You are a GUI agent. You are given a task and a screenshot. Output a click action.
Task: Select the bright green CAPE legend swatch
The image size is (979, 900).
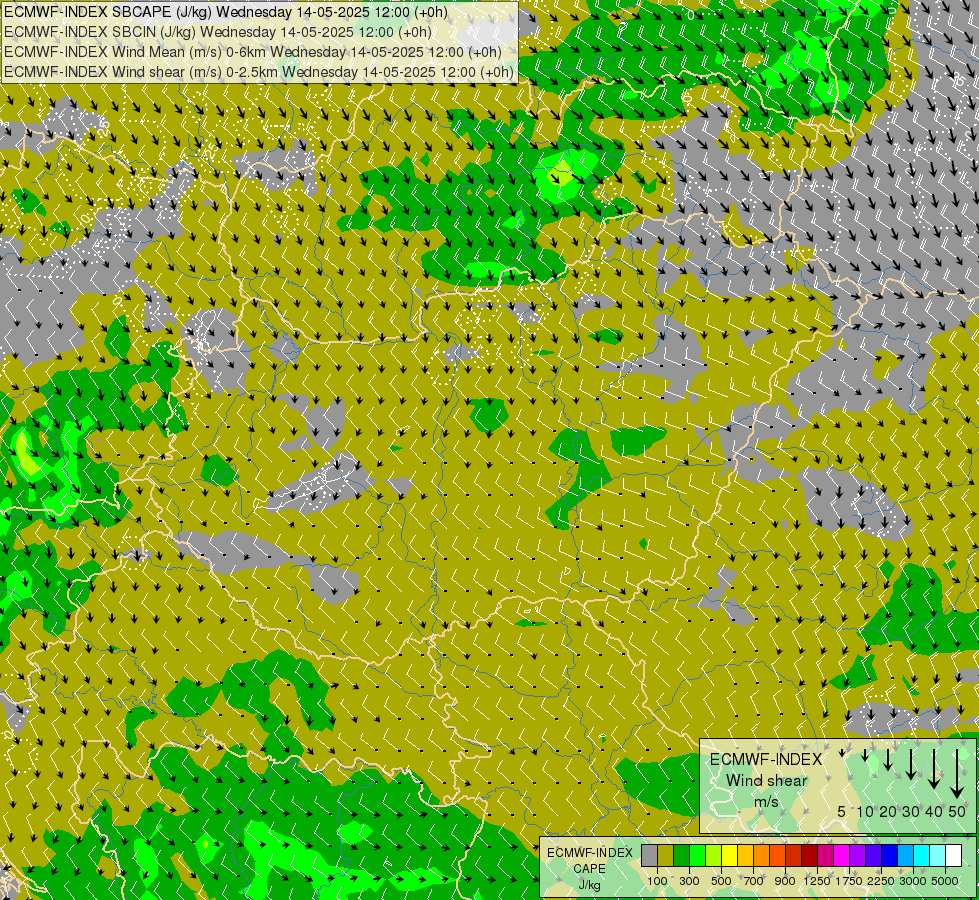(697, 856)
